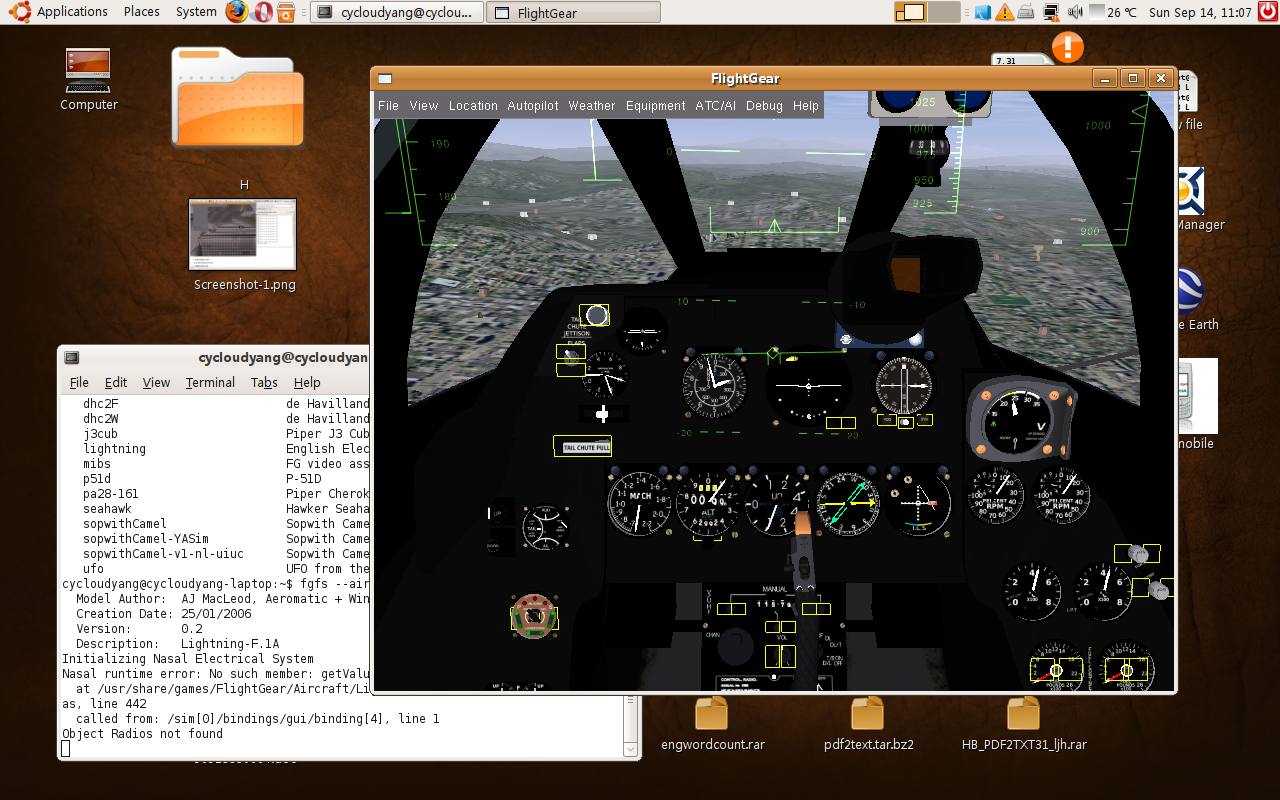The height and width of the screenshot is (800, 1280).
Task: Open FlightGear Equipment menu
Action: point(656,105)
